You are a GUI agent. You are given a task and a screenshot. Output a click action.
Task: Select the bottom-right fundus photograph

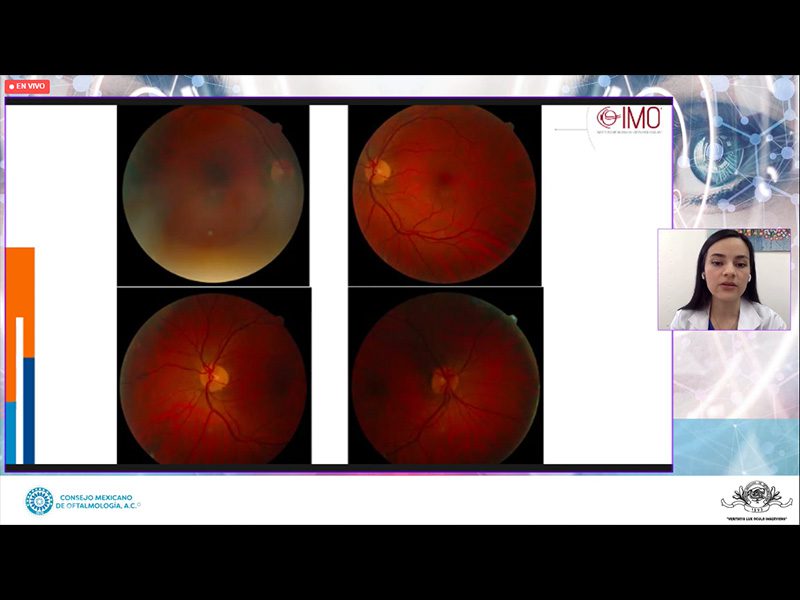point(444,378)
